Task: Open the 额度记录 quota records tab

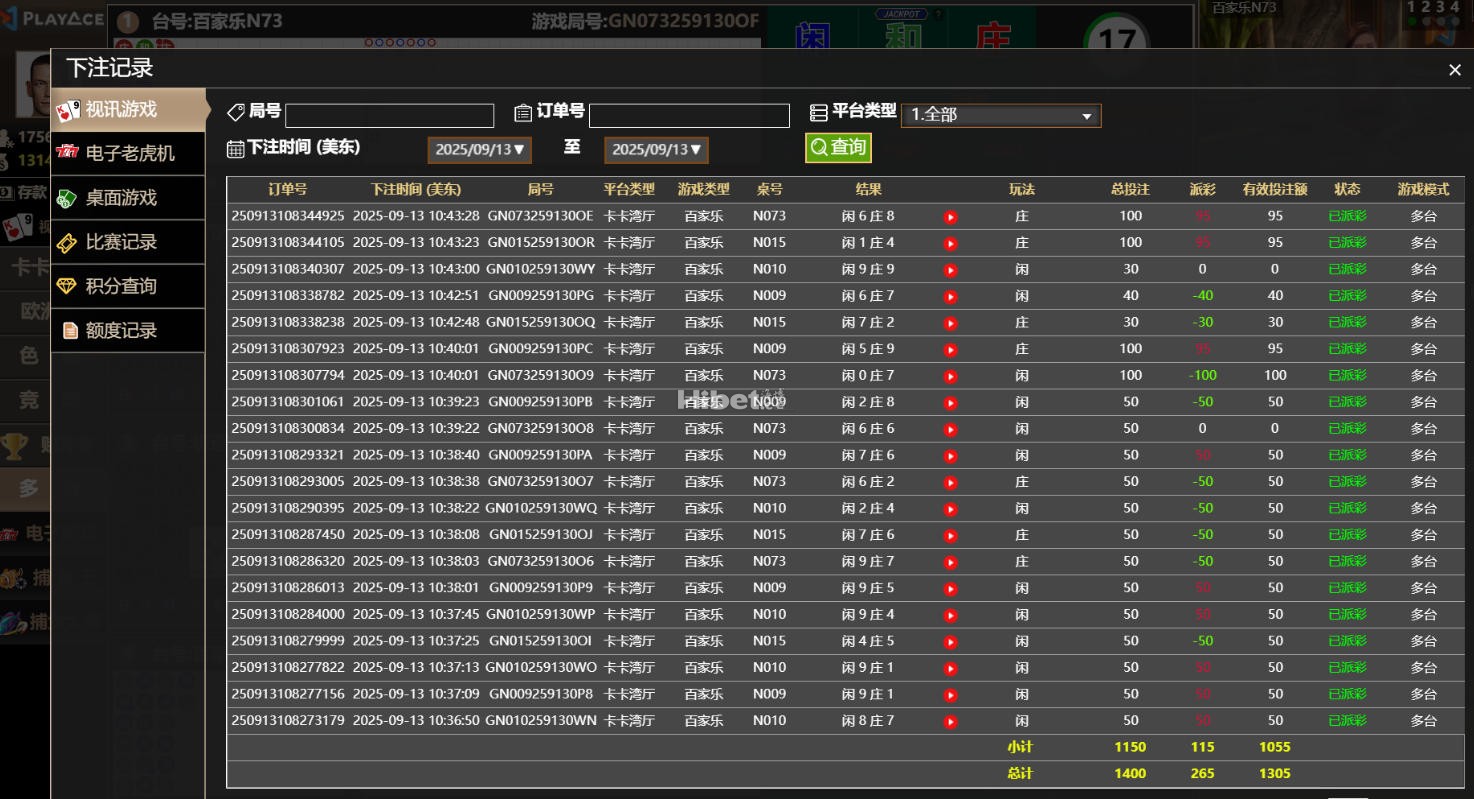Action: 129,331
